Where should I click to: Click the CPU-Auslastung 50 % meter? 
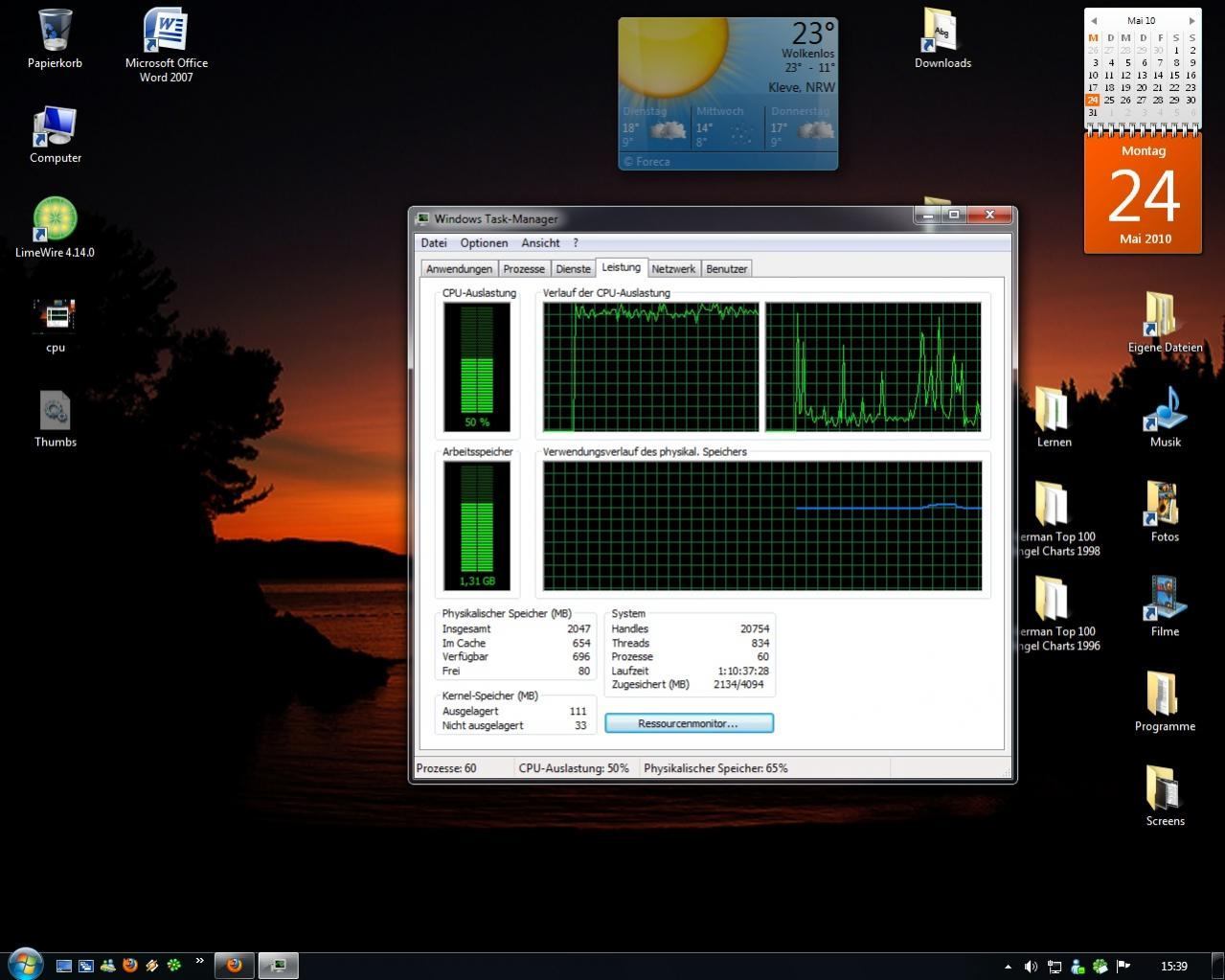477,367
